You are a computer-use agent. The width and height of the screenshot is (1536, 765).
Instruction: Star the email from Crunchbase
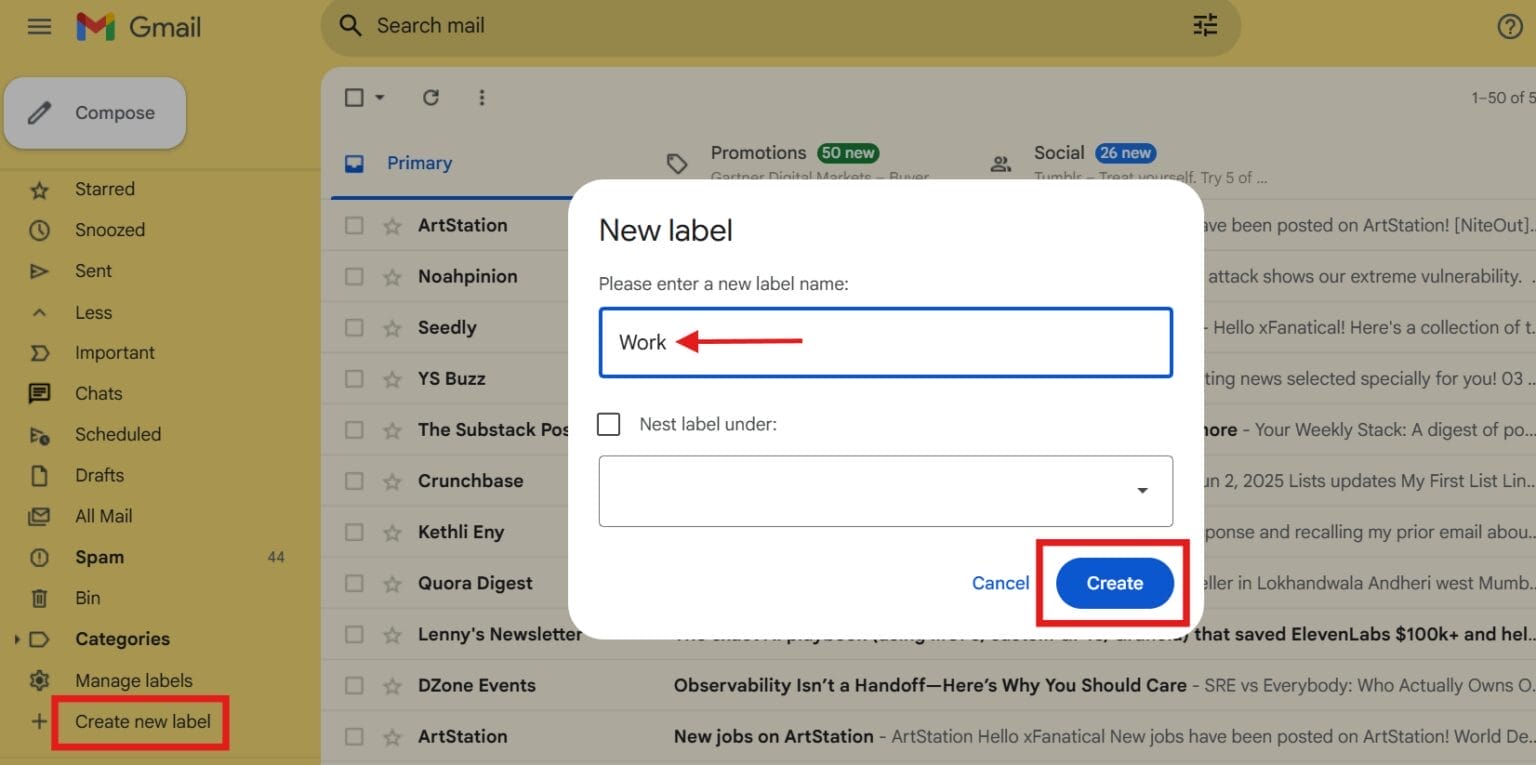pyautogui.click(x=391, y=480)
